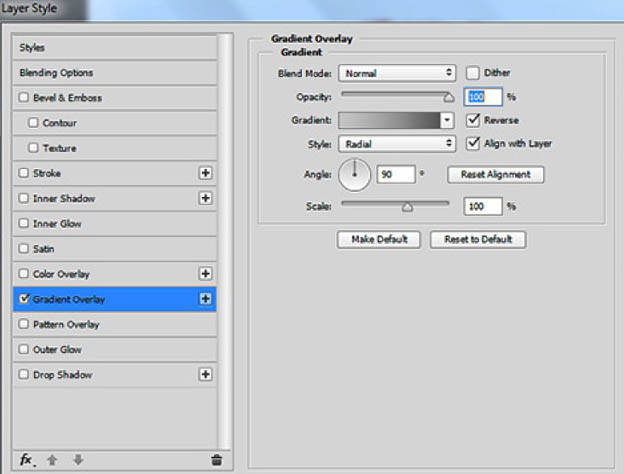Toggle Align with Layer checkbox
This screenshot has height=474, width=624.
pyautogui.click(x=473, y=144)
